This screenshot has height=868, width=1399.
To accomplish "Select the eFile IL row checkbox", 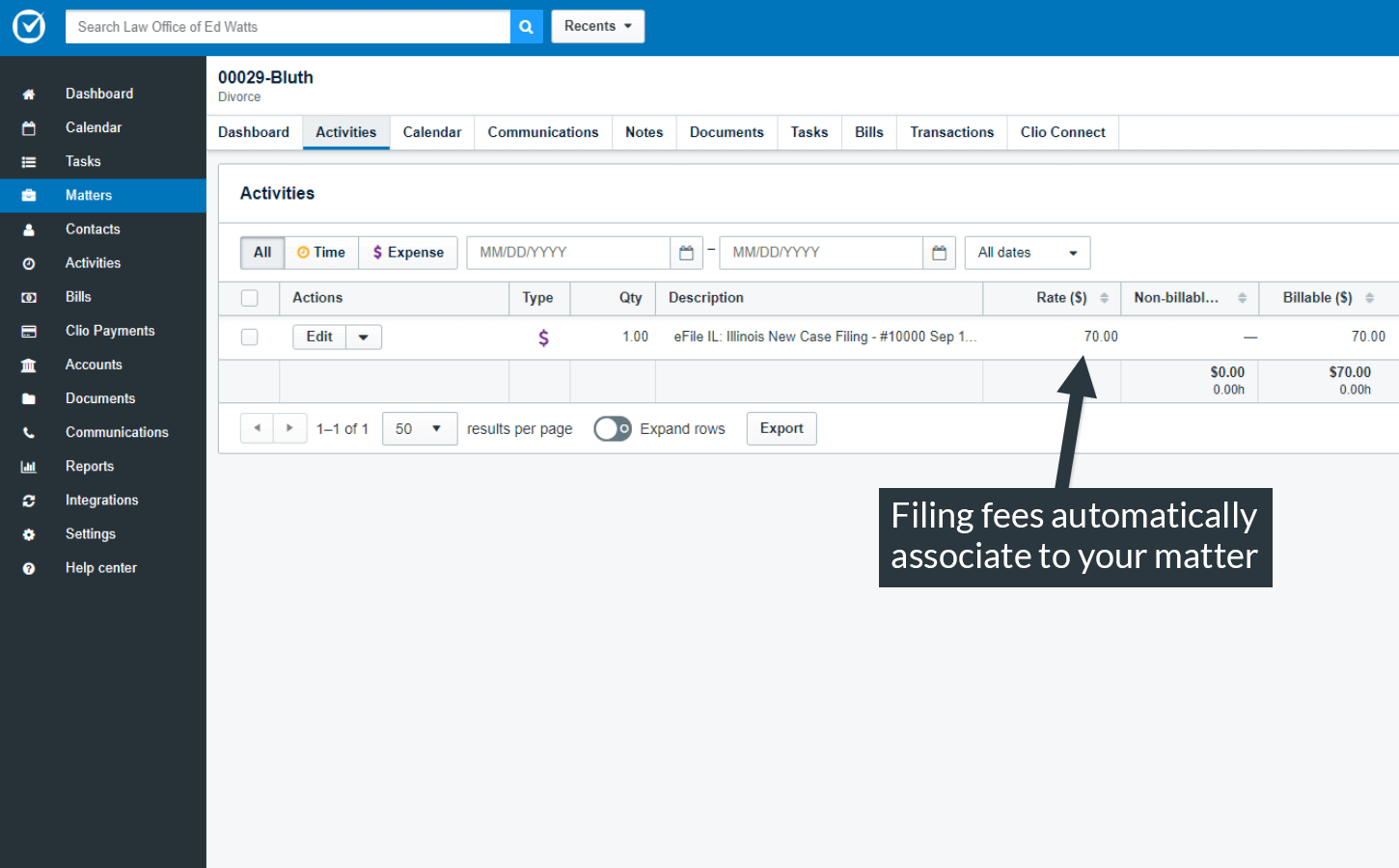I will 250,337.
